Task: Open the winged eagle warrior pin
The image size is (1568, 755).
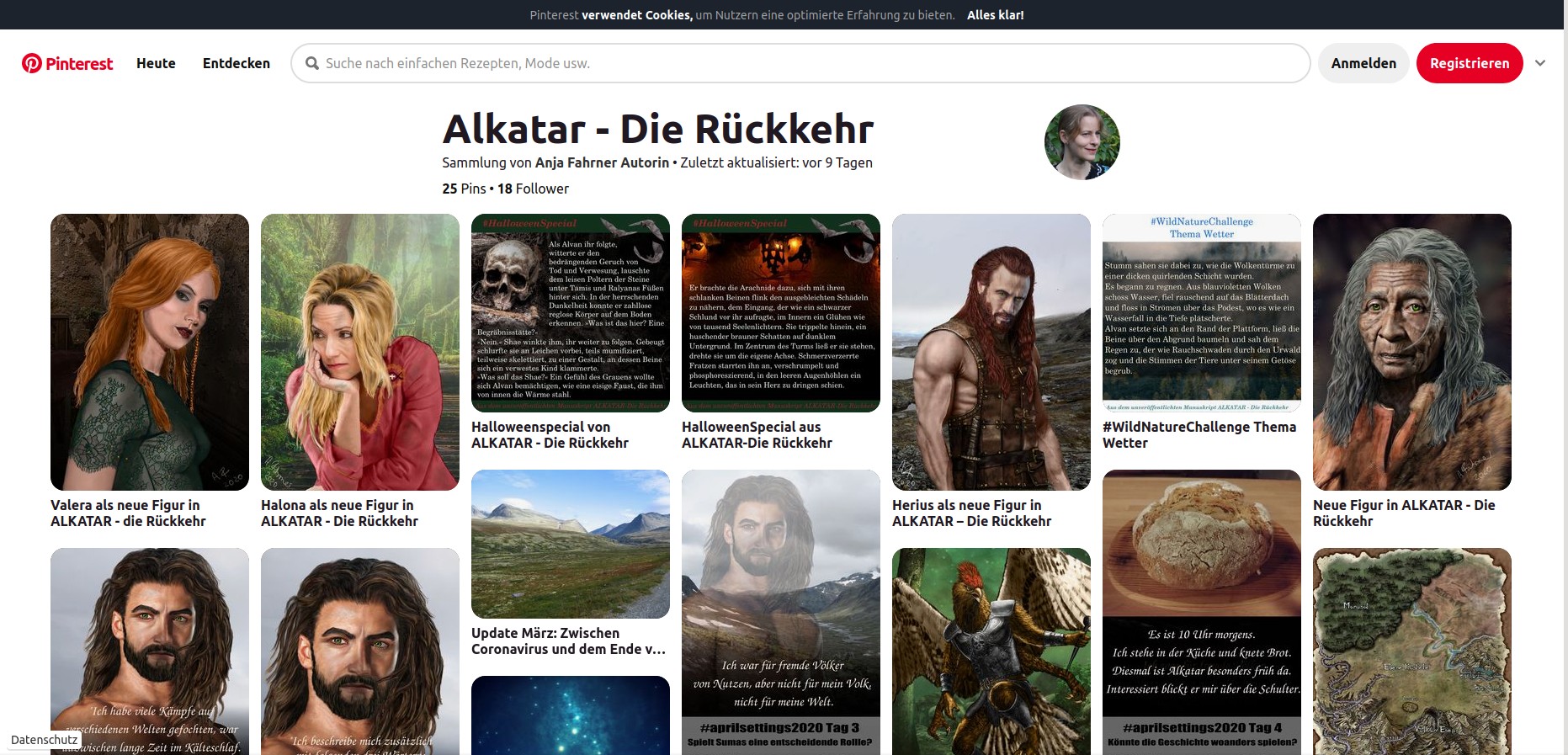Action: coord(991,651)
